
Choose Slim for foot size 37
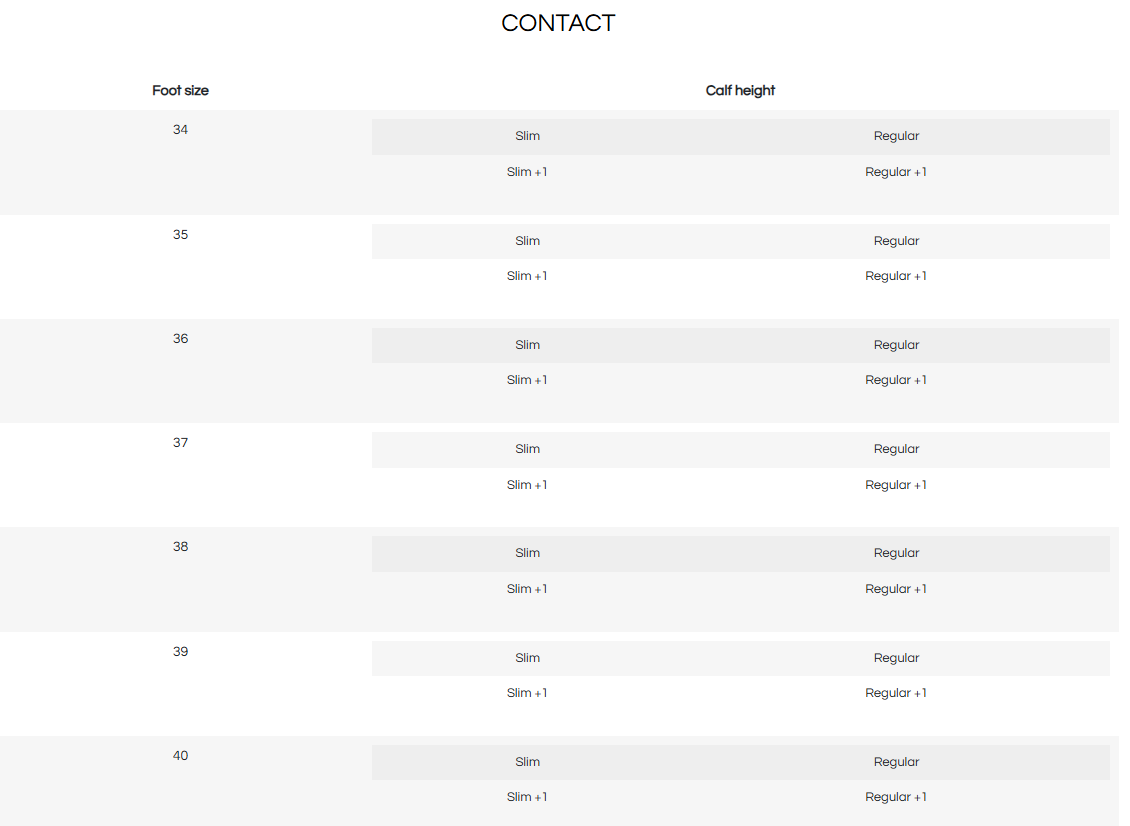click(528, 449)
